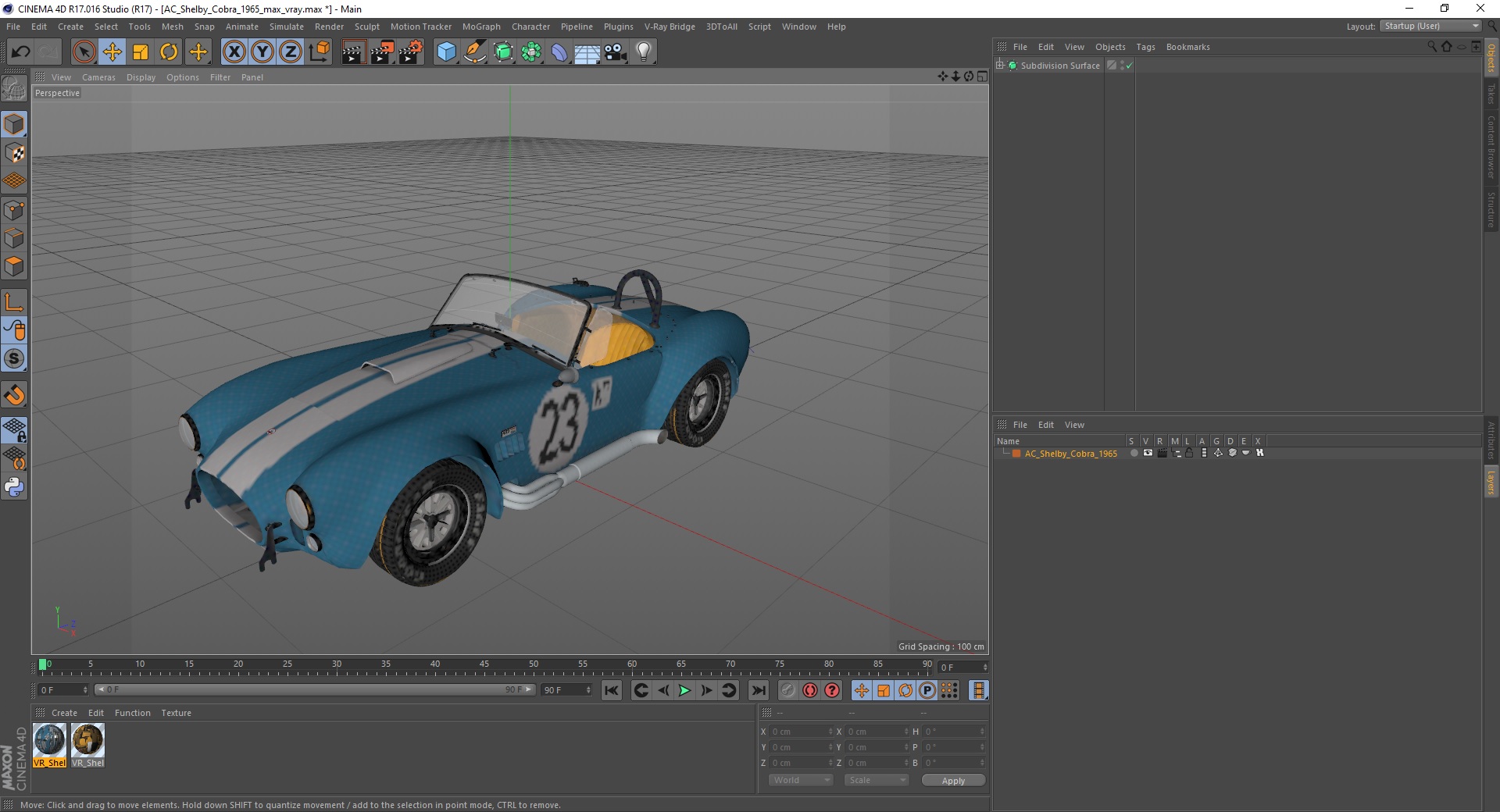The height and width of the screenshot is (812, 1500).
Task: Go to the previous frame
Action: (662, 690)
